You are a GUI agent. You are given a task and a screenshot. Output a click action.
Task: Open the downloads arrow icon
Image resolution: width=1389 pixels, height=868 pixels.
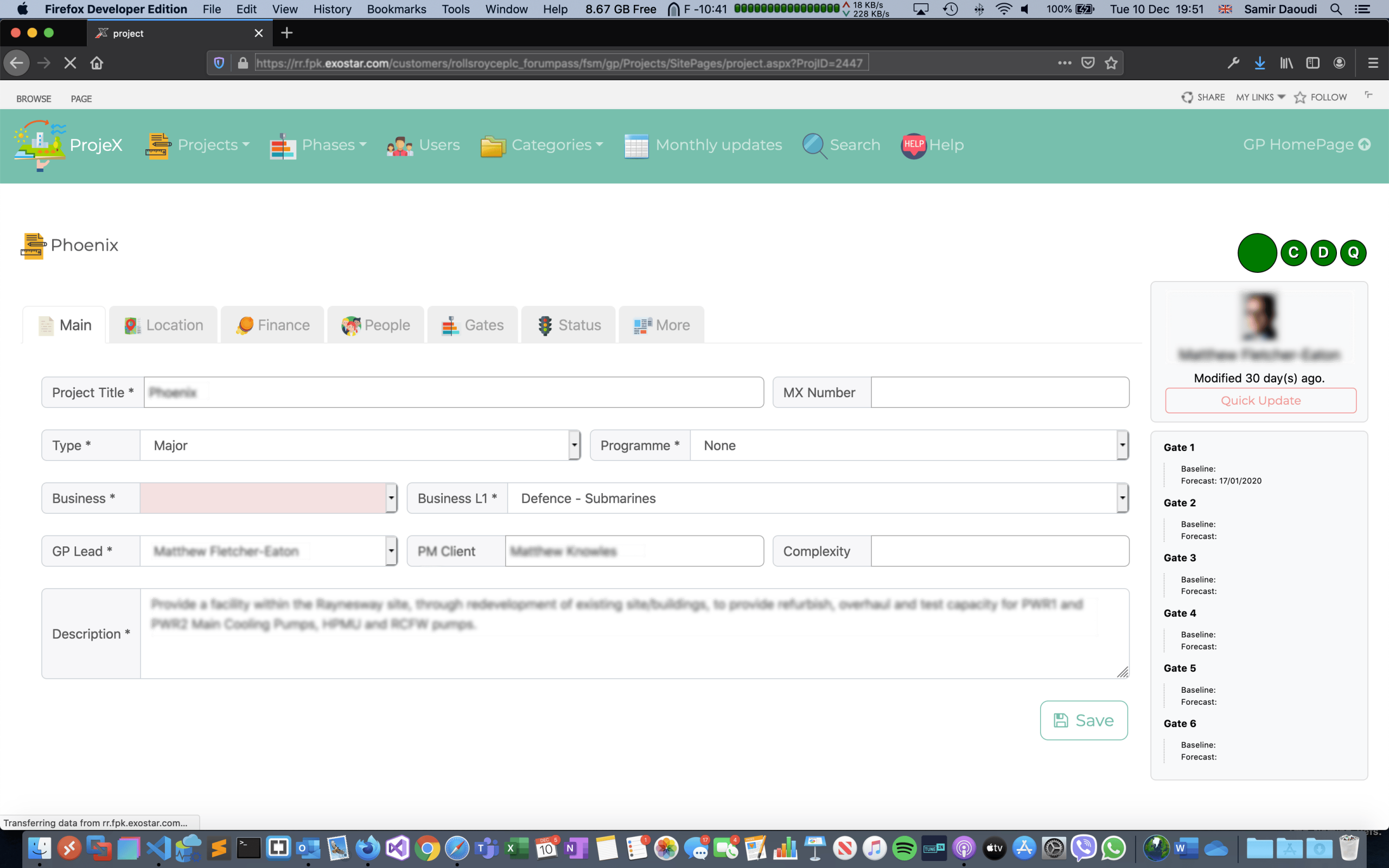click(1260, 63)
